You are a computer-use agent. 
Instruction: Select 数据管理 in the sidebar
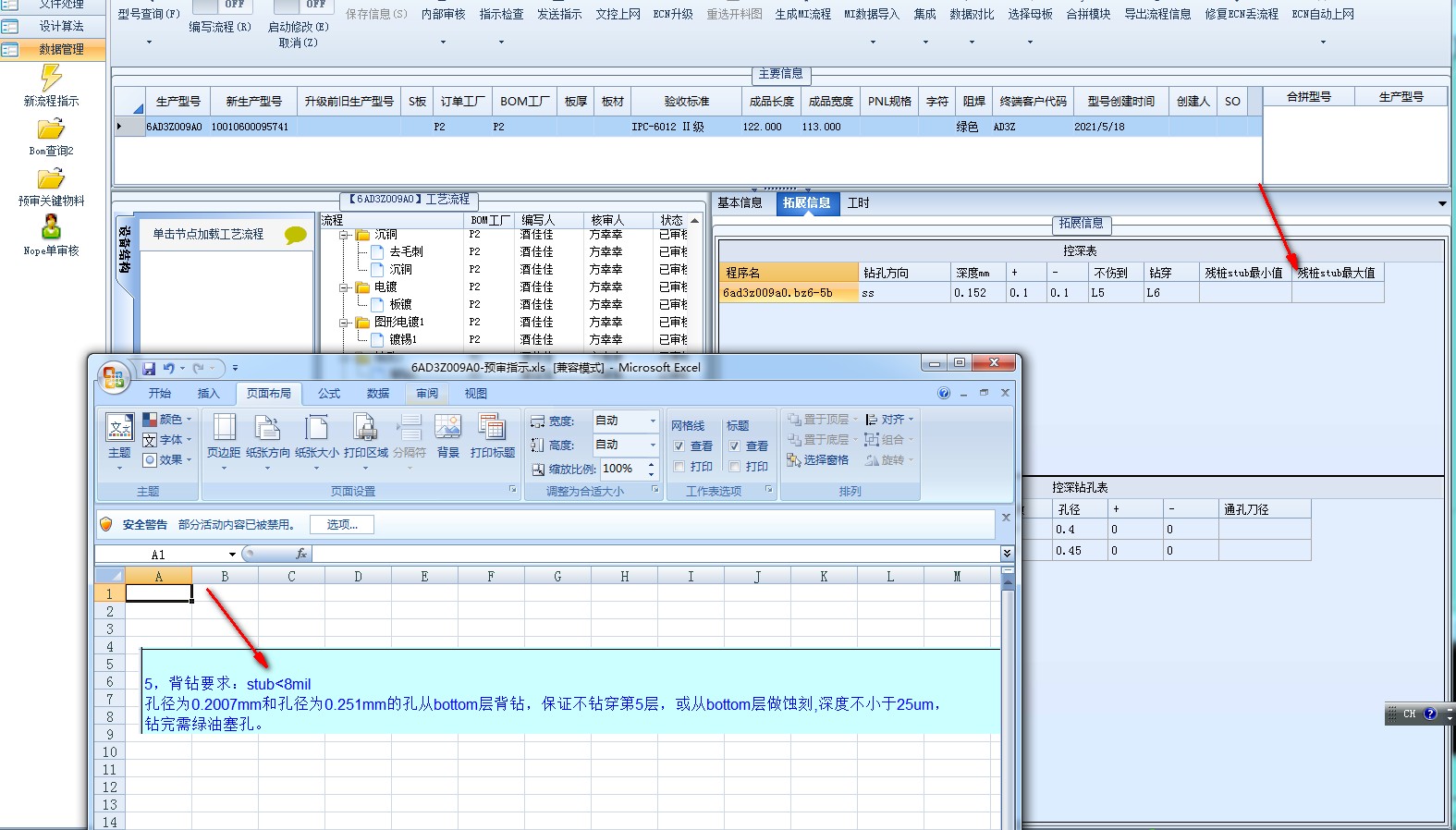pyautogui.click(x=53, y=50)
